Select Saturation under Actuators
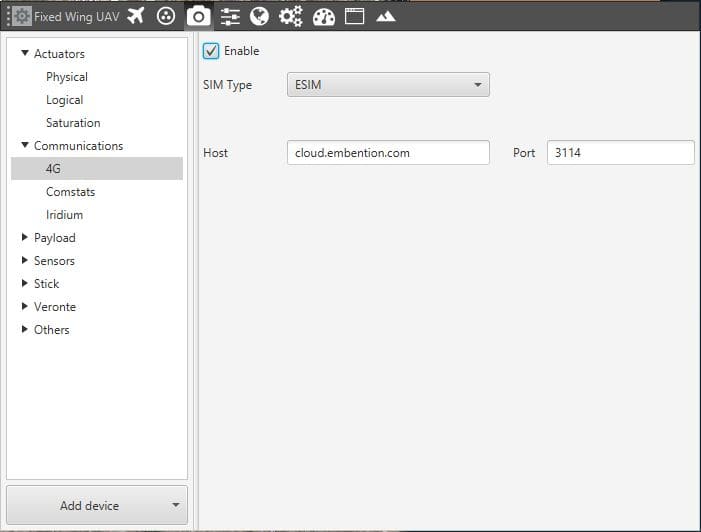The width and height of the screenshot is (701, 532). (73, 123)
